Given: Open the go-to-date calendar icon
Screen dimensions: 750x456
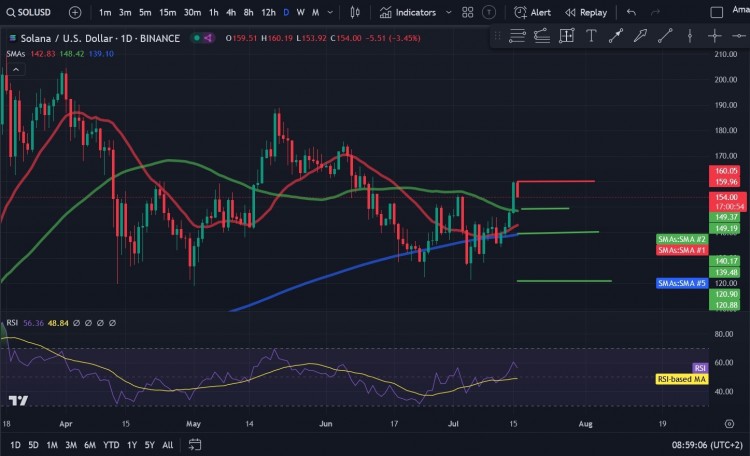Looking at the screenshot, I should [x=195, y=445].
